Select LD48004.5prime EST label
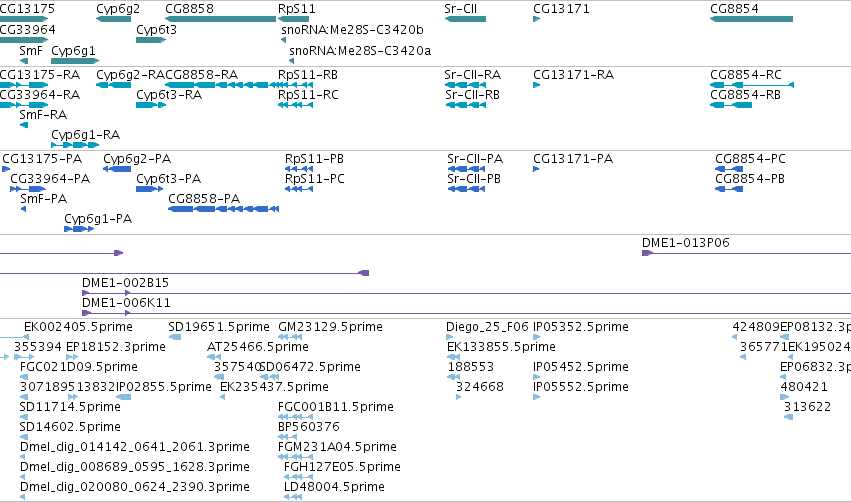Screen dimensions: 851x502 tap(334, 488)
